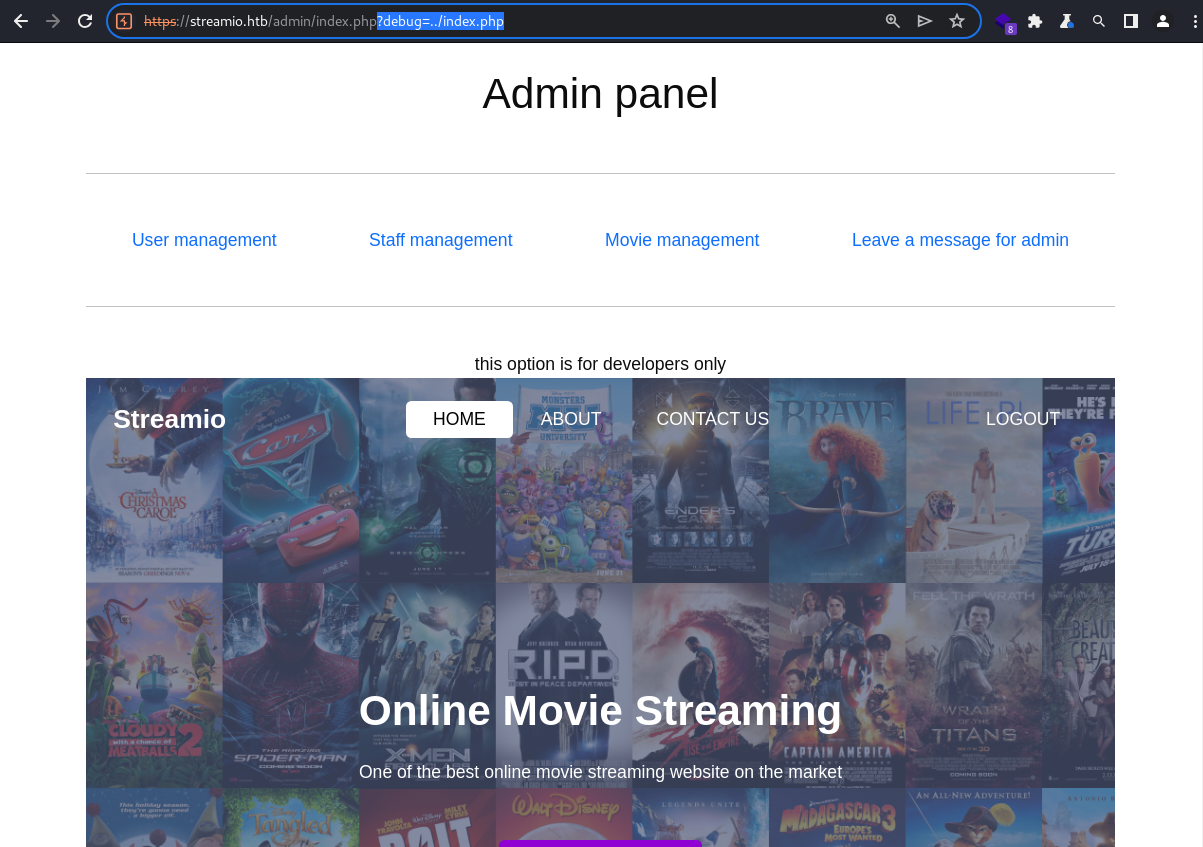Screen dimensions: 1203x847
Task: Click the Cloudy with Meatballs 2 poster
Action: tap(154, 686)
